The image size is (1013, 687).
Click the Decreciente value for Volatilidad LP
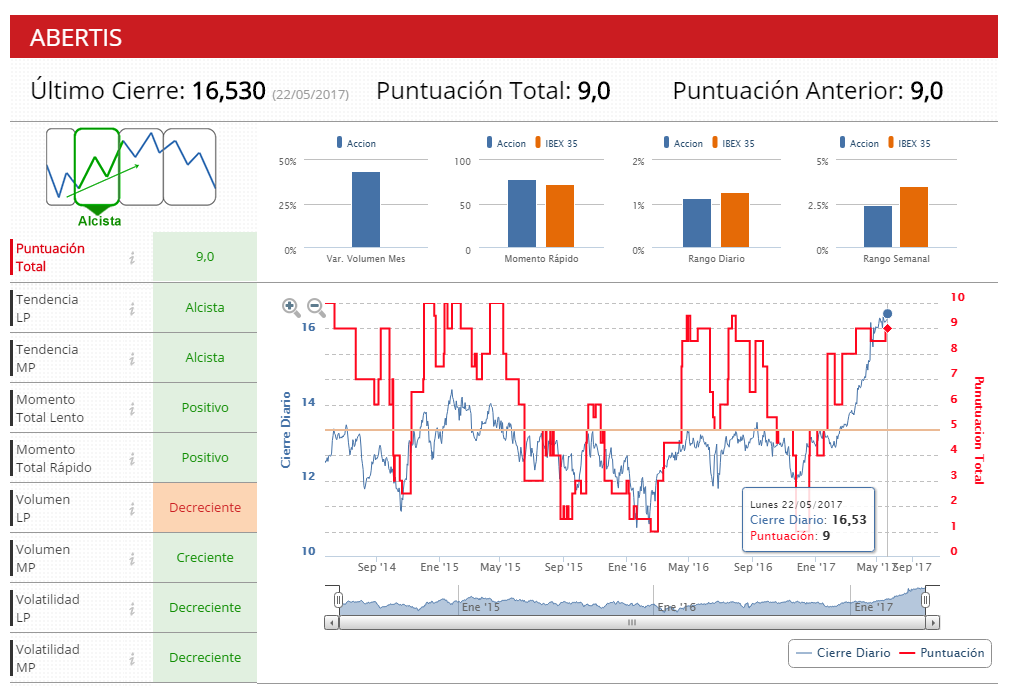click(205, 608)
